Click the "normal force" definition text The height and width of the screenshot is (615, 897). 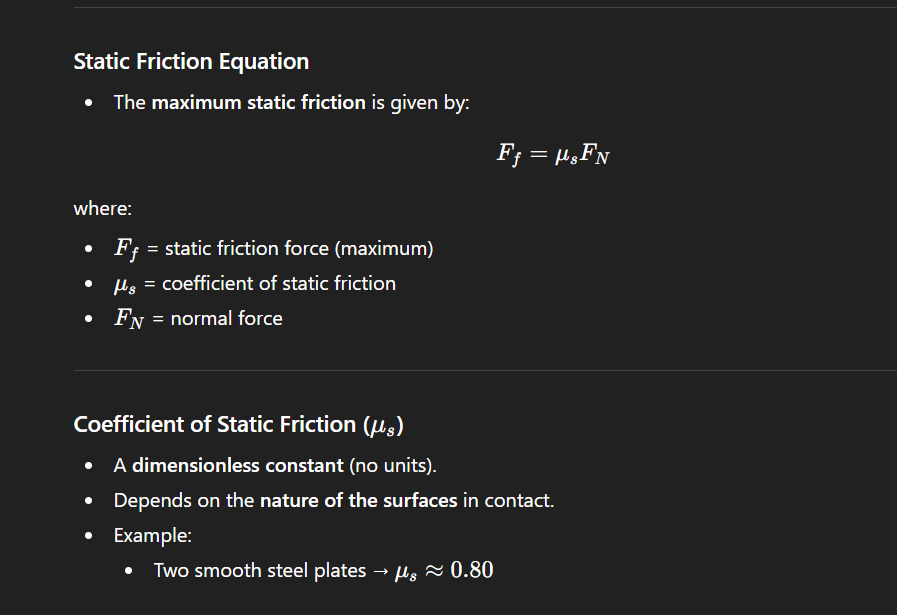click(x=227, y=319)
